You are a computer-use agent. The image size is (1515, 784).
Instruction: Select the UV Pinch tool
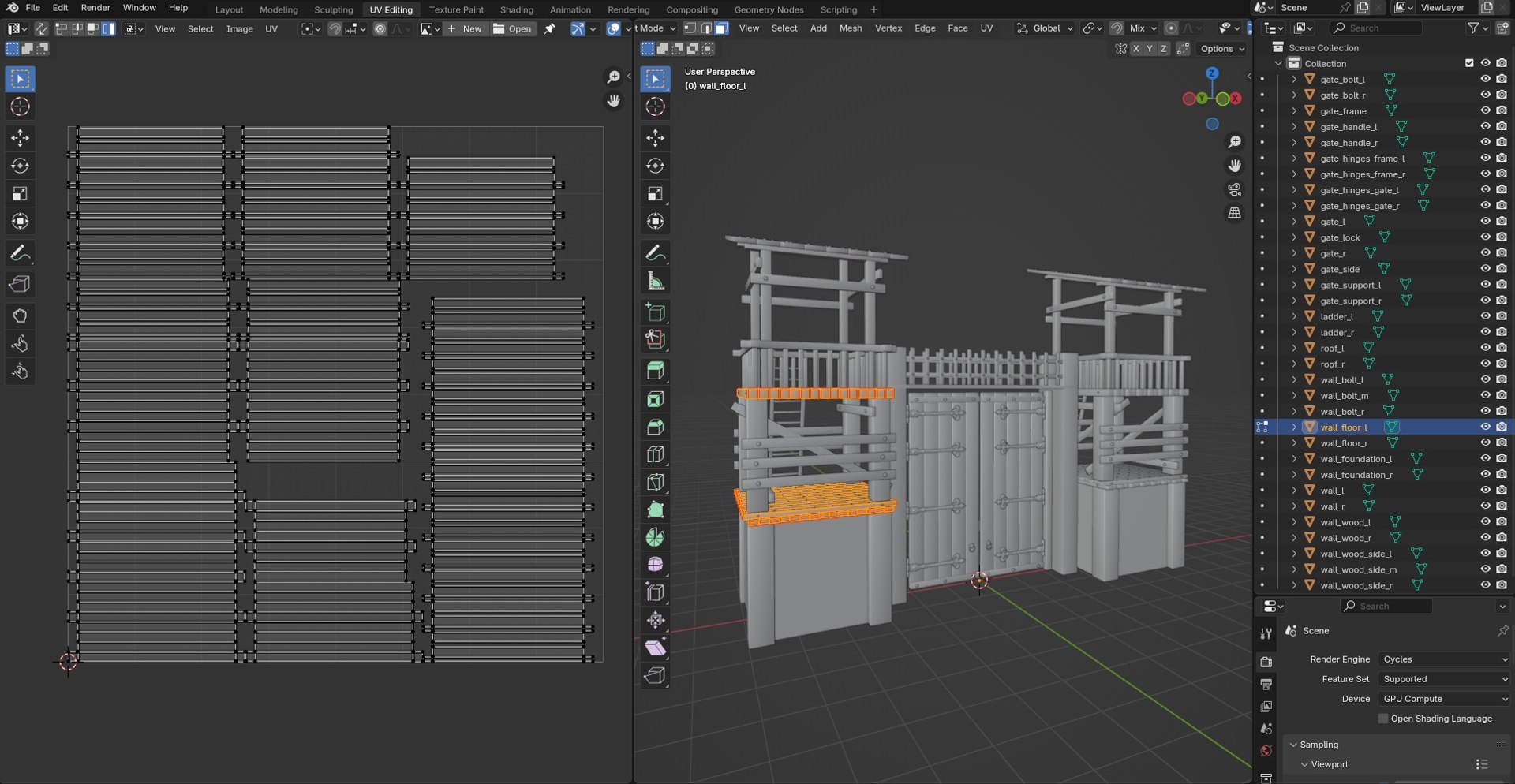pos(20,371)
